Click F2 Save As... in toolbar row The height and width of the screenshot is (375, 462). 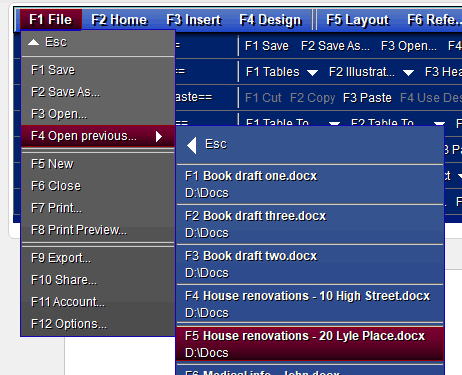click(335, 46)
